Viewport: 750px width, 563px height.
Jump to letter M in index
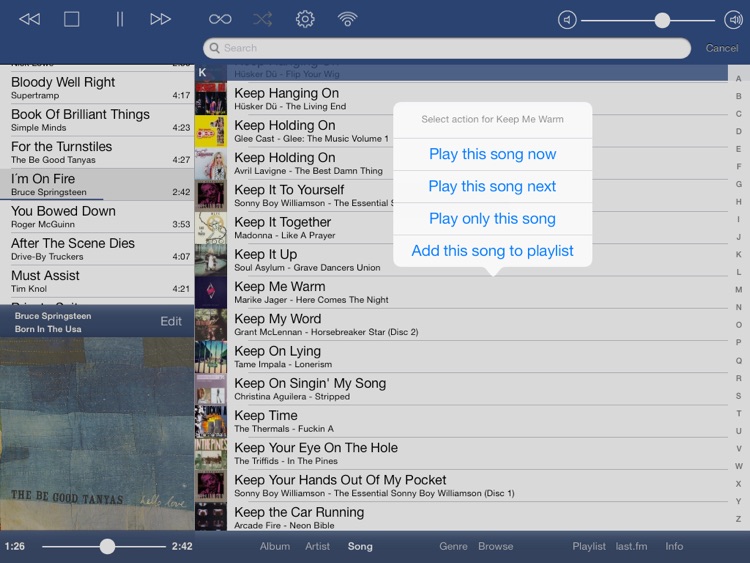739,289
